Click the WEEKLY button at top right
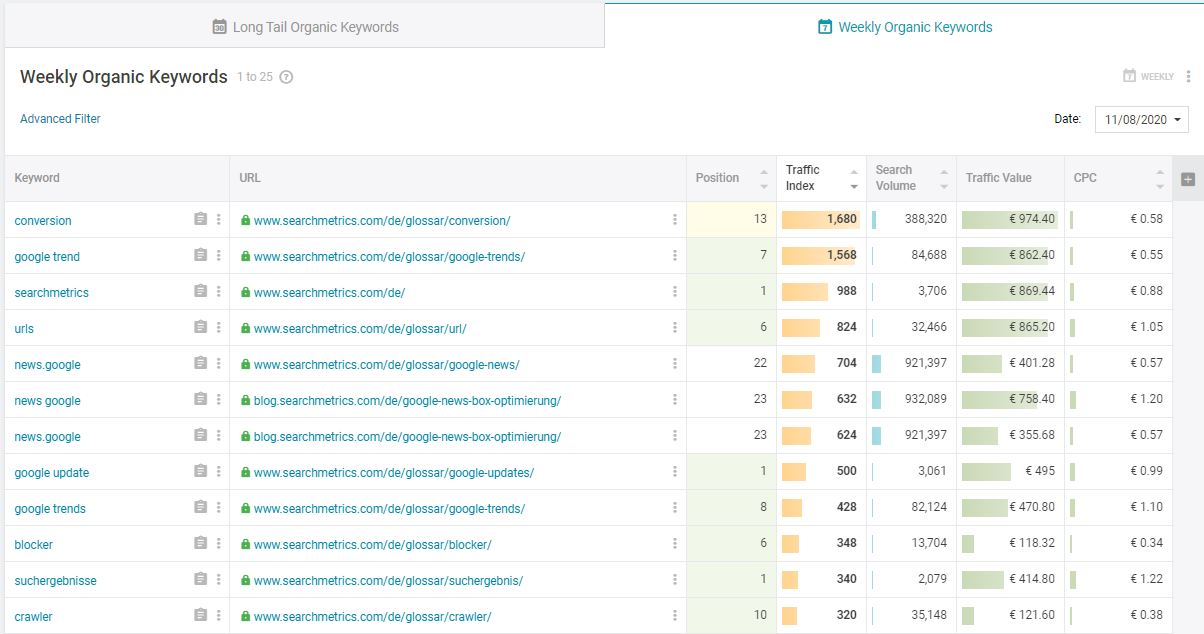Viewport: 1204px width, 634px height. [x=1148, y=76]
